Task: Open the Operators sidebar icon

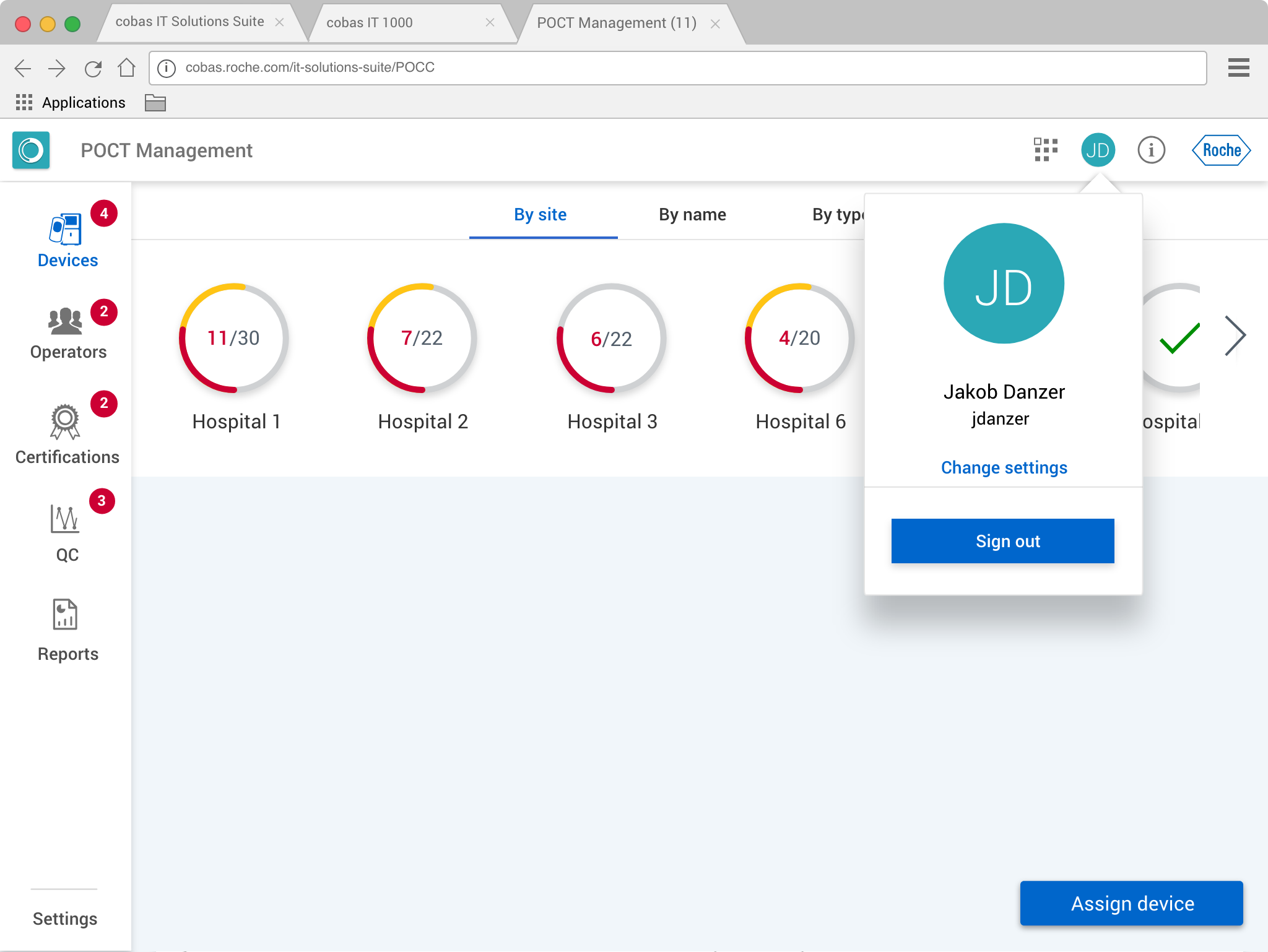Action: click(x=65, y=322)
